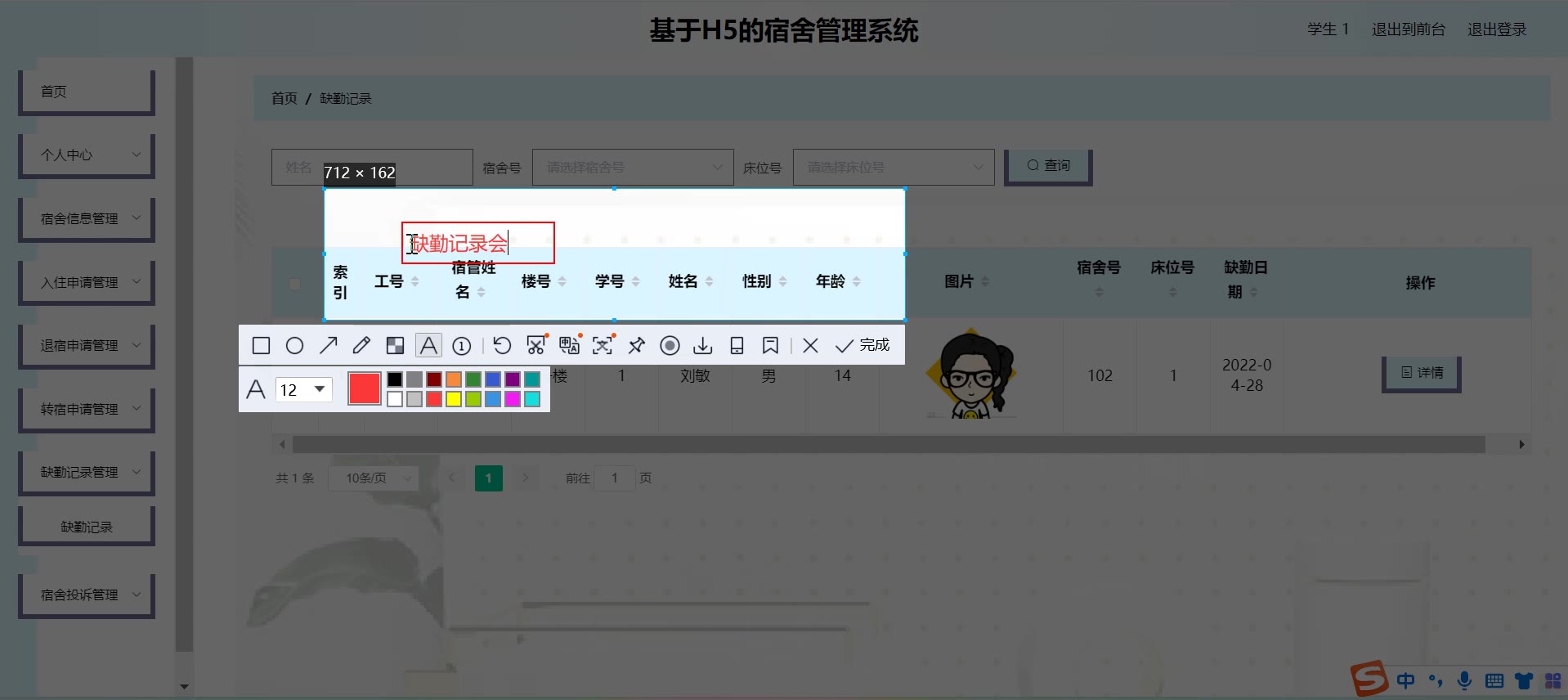Expand the 宿舍投诉管理 sidebar menu
This screenshot has height=700, width=1568.
pos(87,595)
